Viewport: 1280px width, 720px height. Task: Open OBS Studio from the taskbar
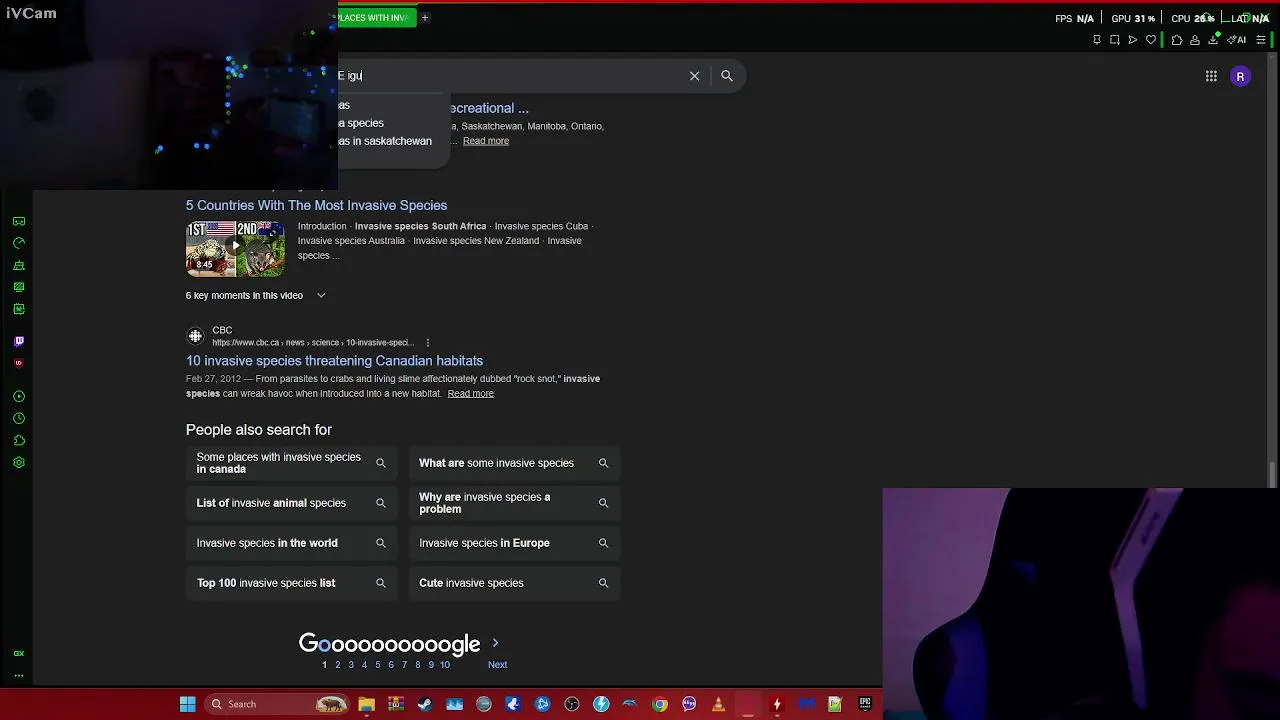572,704
